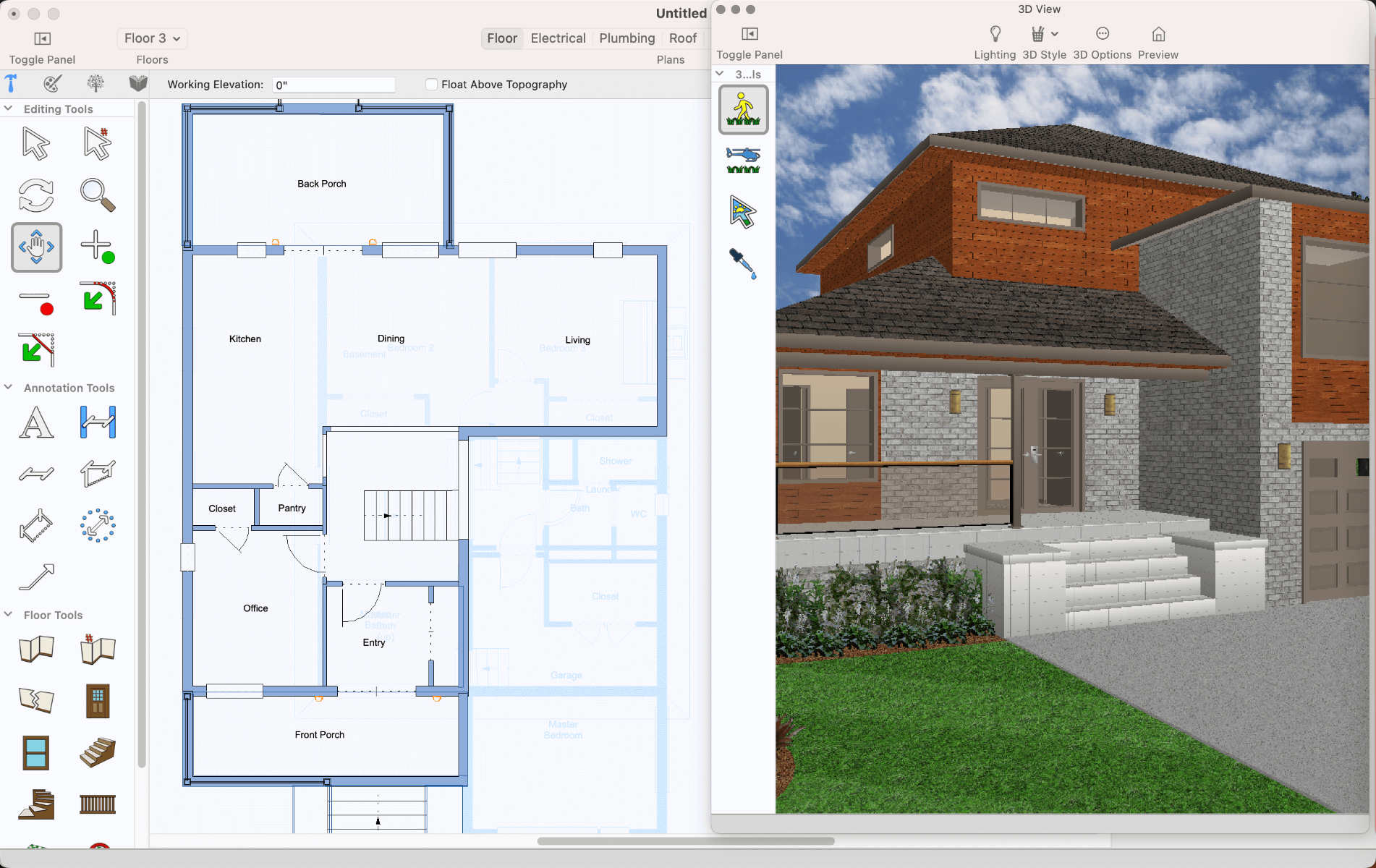Open the Floor 3 dropdown
Screen dimensions: 1376x868
152,38
